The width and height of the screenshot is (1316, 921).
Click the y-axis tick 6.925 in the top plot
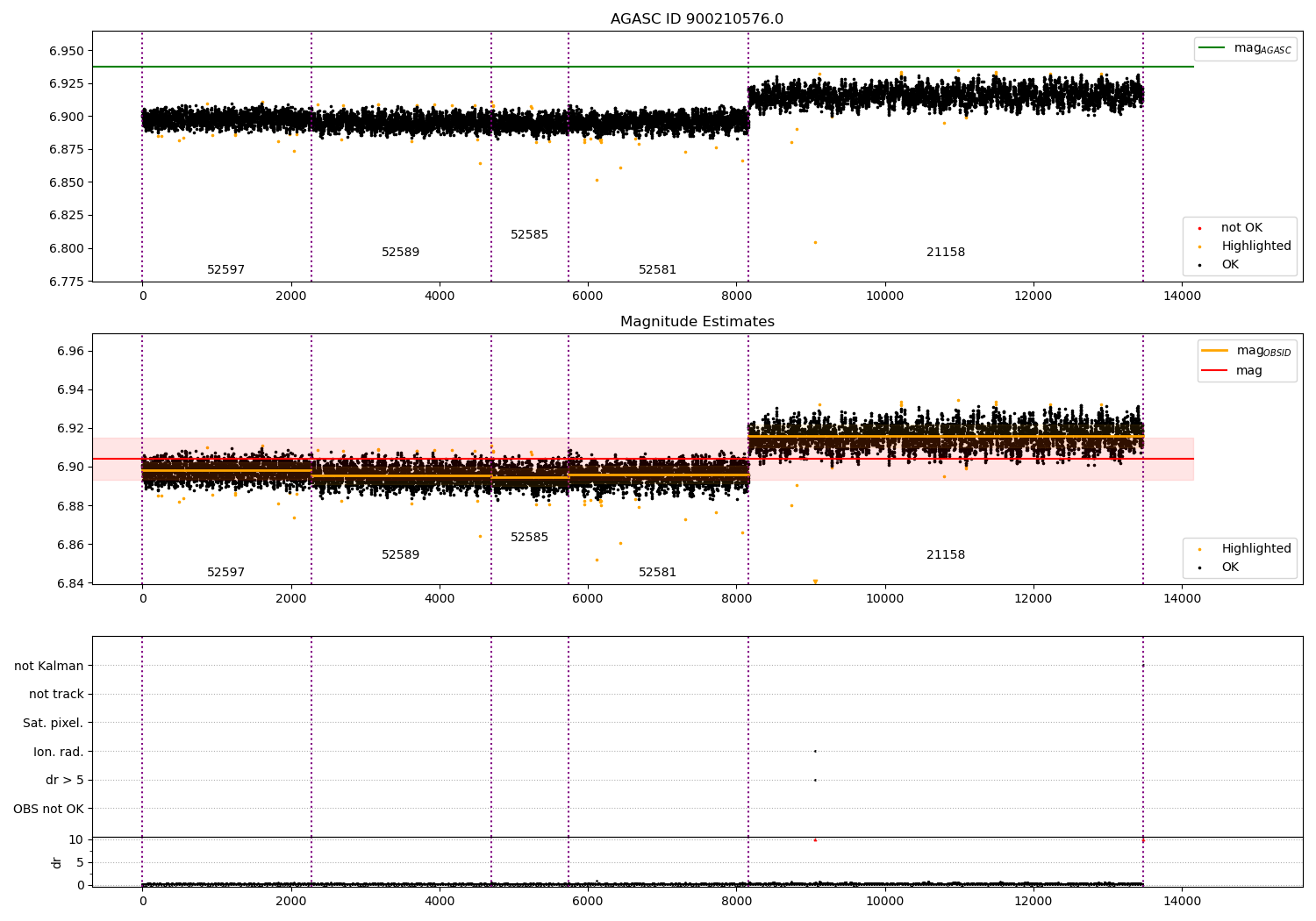point(67,83)
